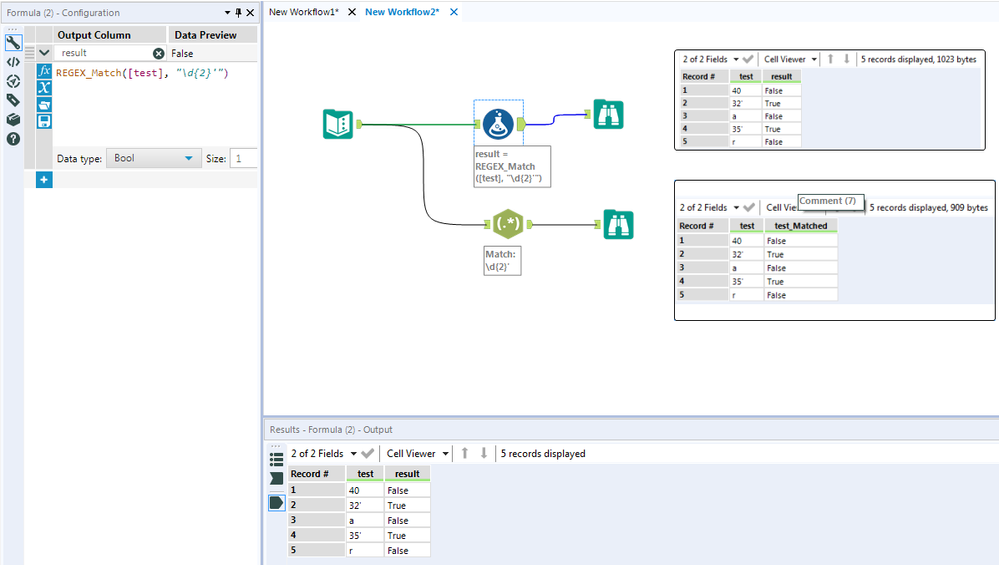Click the Data Preview False value

[182, 54]
